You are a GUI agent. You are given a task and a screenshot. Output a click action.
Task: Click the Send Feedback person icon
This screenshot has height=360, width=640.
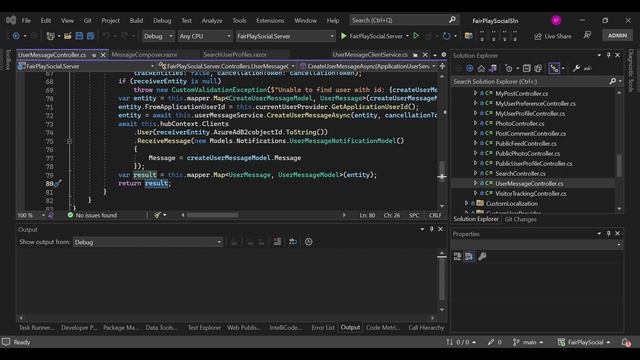point(587,36)
